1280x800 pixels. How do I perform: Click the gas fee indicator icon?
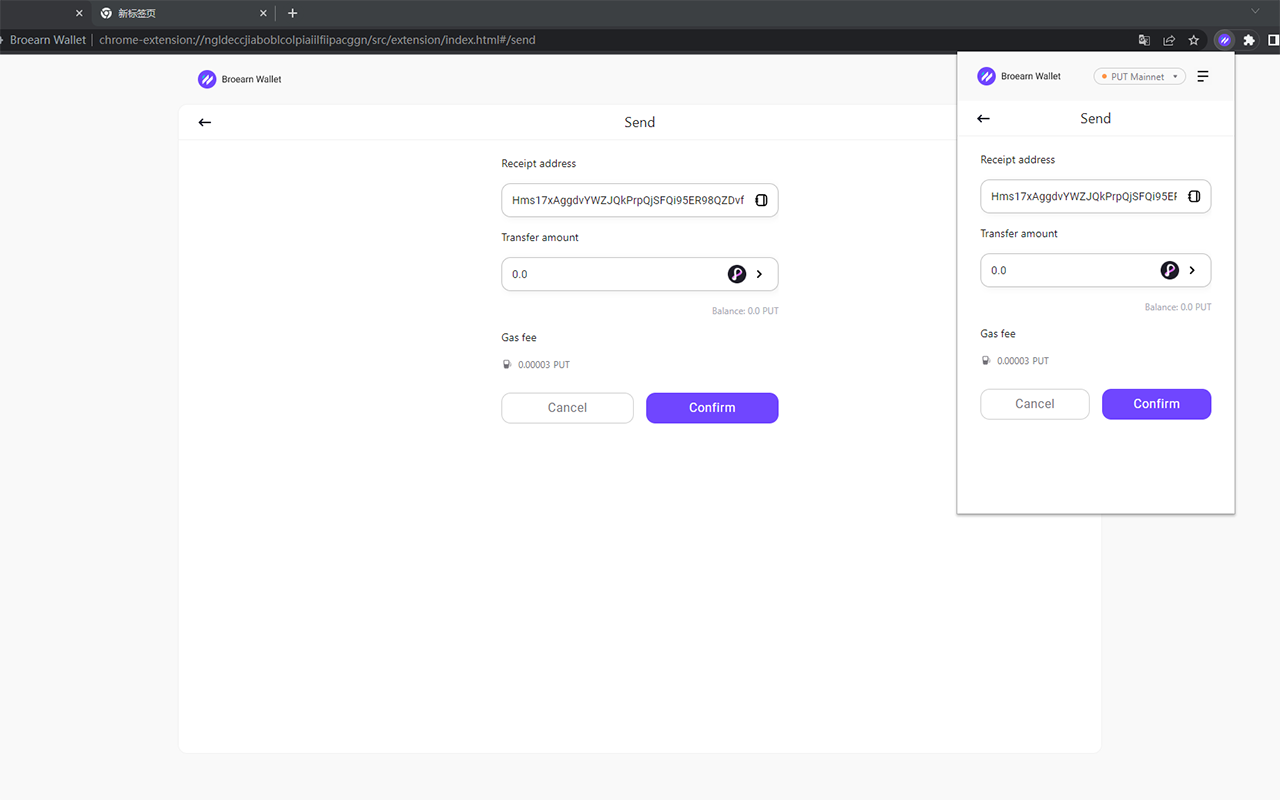(x=506, y=364)
